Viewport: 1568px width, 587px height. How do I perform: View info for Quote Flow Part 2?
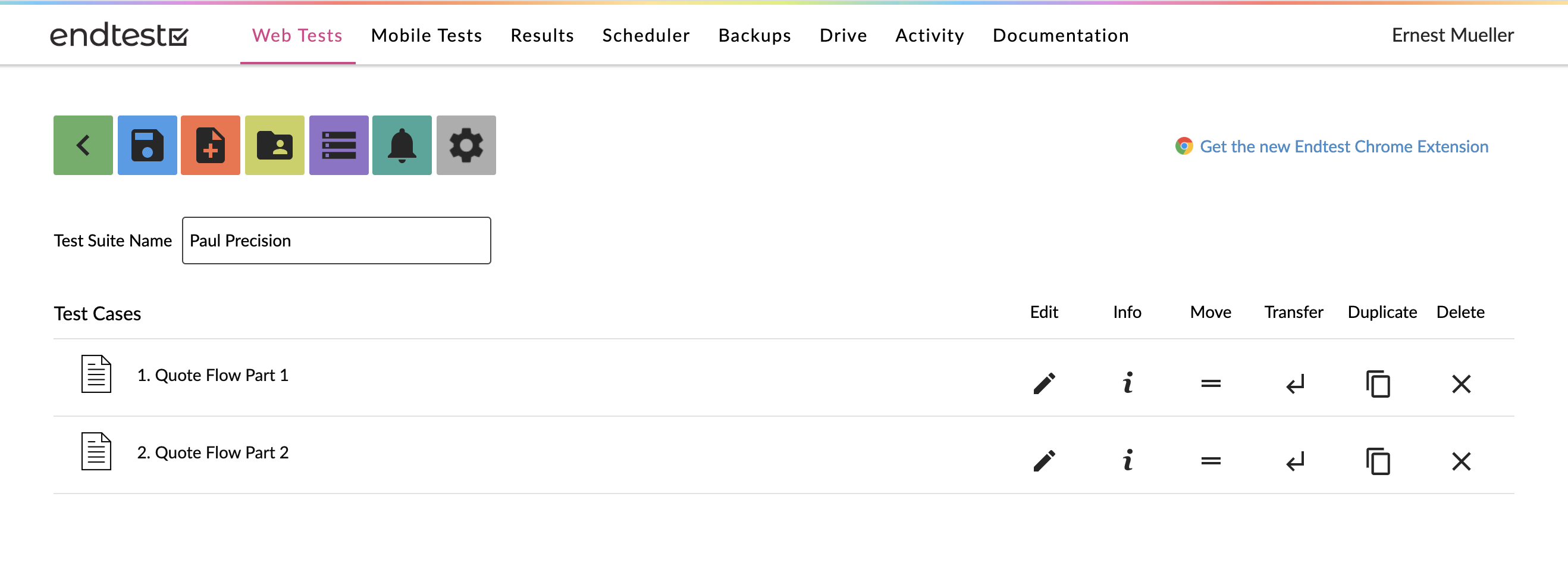1127,461
